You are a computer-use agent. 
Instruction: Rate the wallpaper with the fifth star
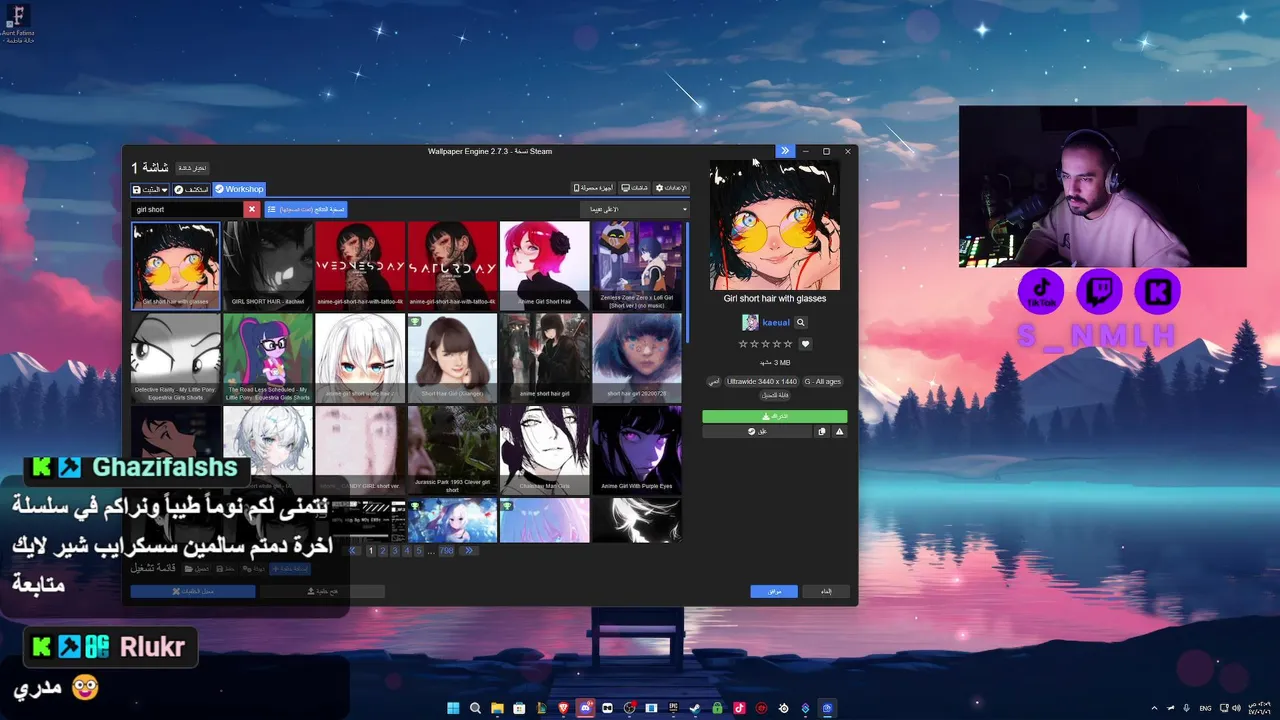pos(788,344)
